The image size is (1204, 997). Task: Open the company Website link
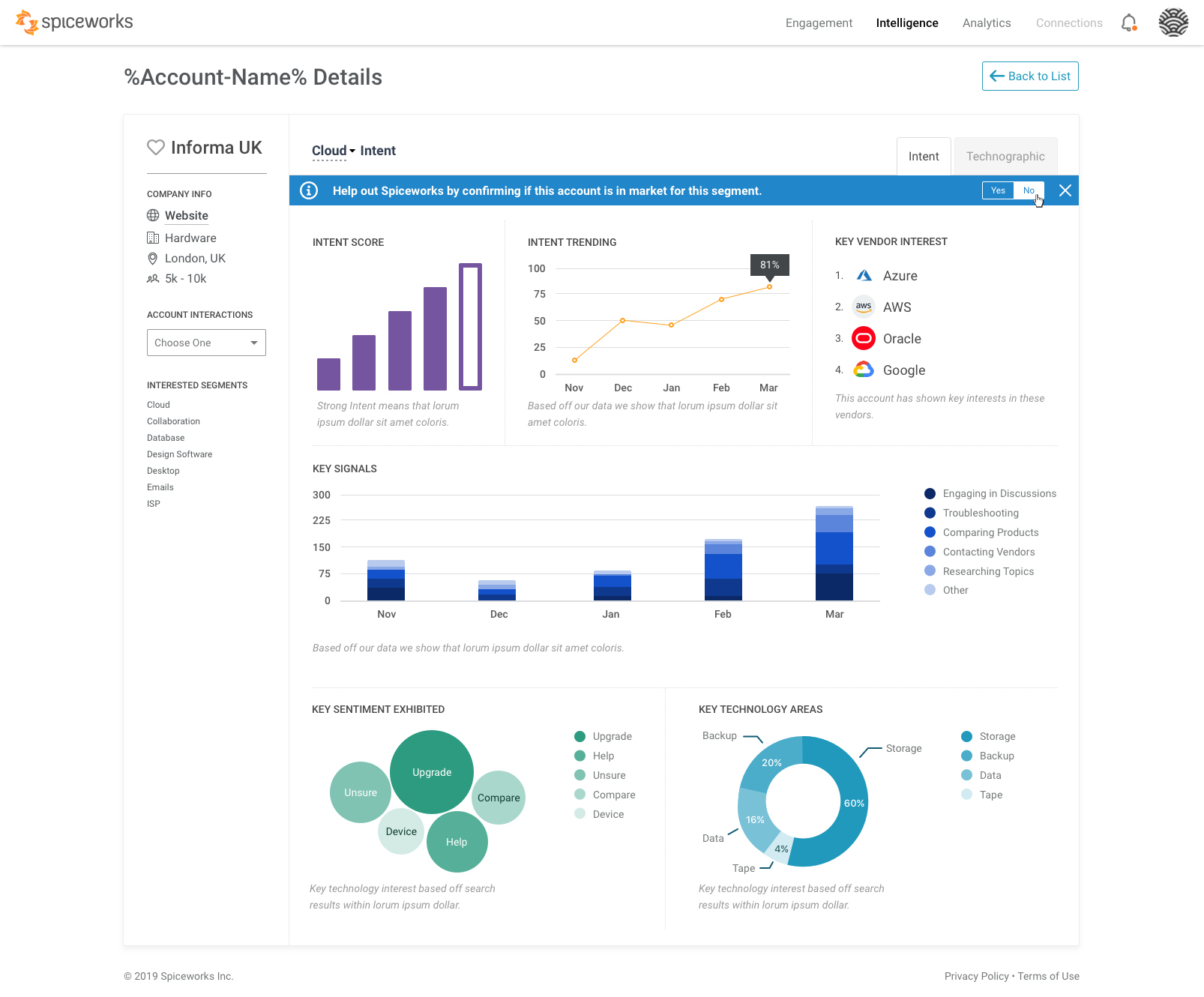click(x=187, y=216)
